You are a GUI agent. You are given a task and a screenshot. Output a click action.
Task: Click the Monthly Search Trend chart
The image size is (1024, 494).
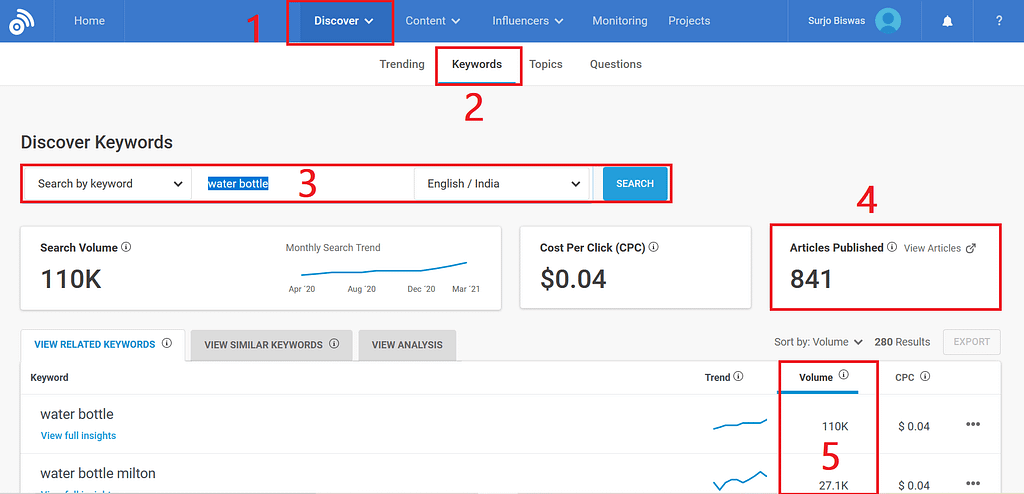click(x=384, y=269)
